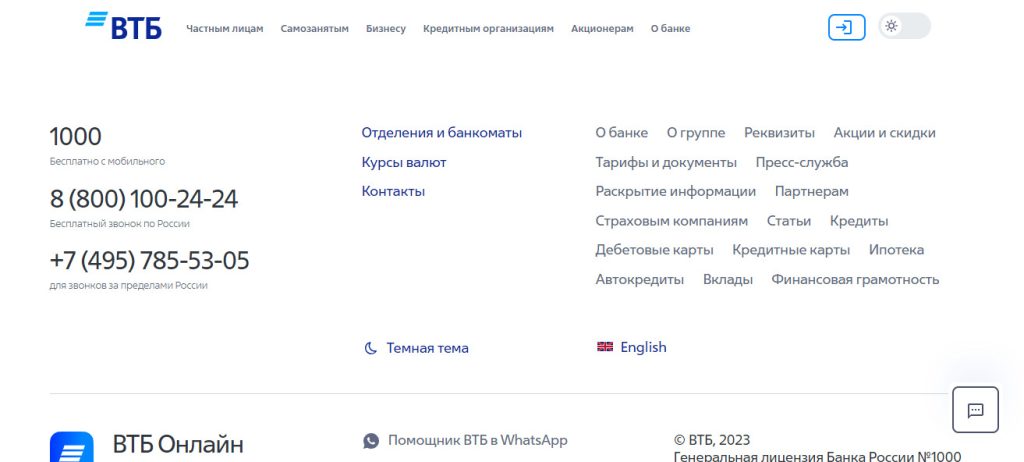The image size is (1024, 462).
Task: Open the Кредиты footer link
Action: tap(859, 221)
